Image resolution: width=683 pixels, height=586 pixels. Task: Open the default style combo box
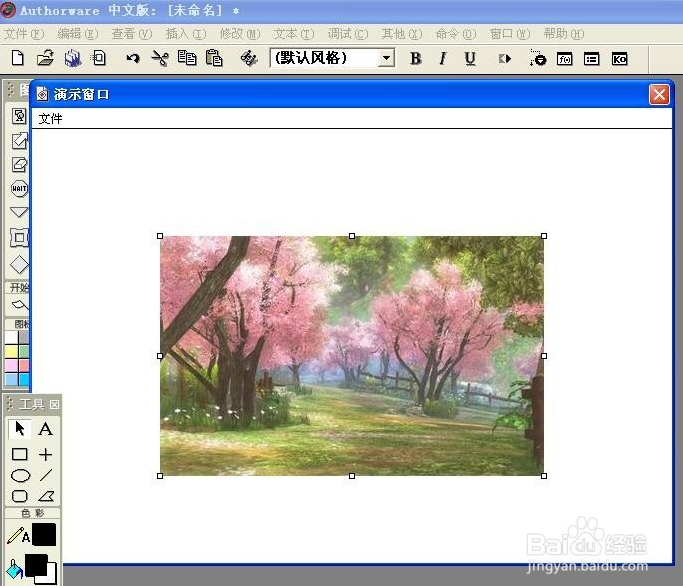point(332,58)
